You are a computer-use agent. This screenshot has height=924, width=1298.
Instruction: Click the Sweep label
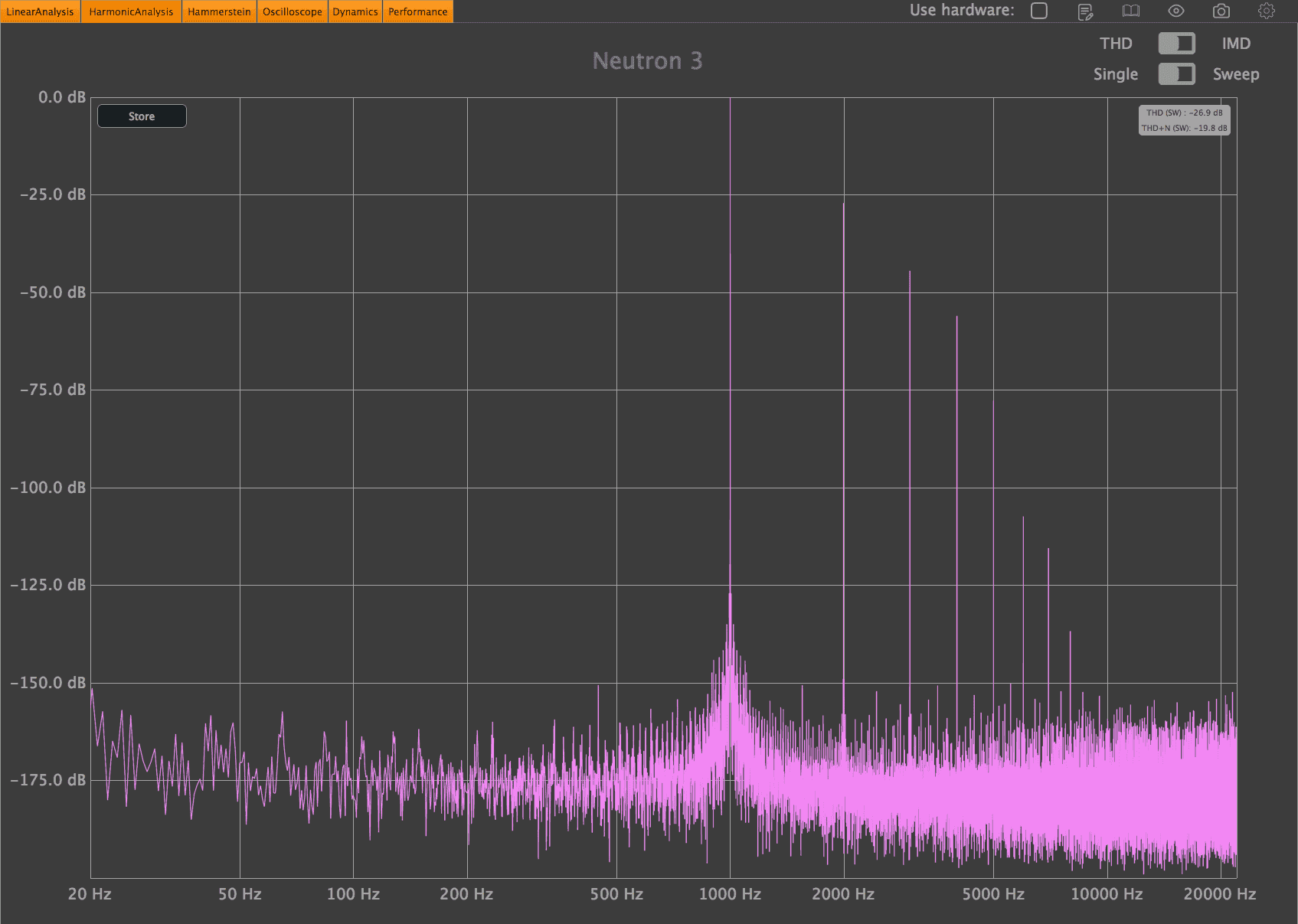click(1236, 74)
